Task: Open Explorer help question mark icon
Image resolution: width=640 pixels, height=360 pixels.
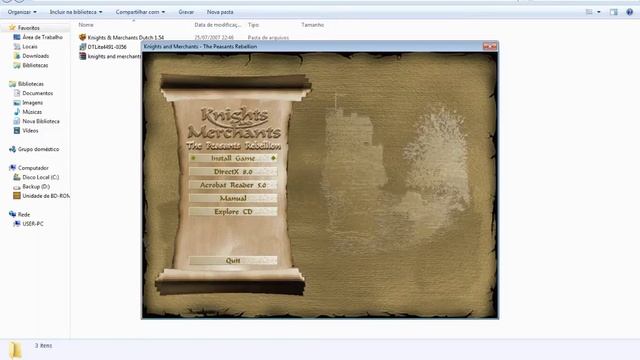Action: click(x=629, y=12)
